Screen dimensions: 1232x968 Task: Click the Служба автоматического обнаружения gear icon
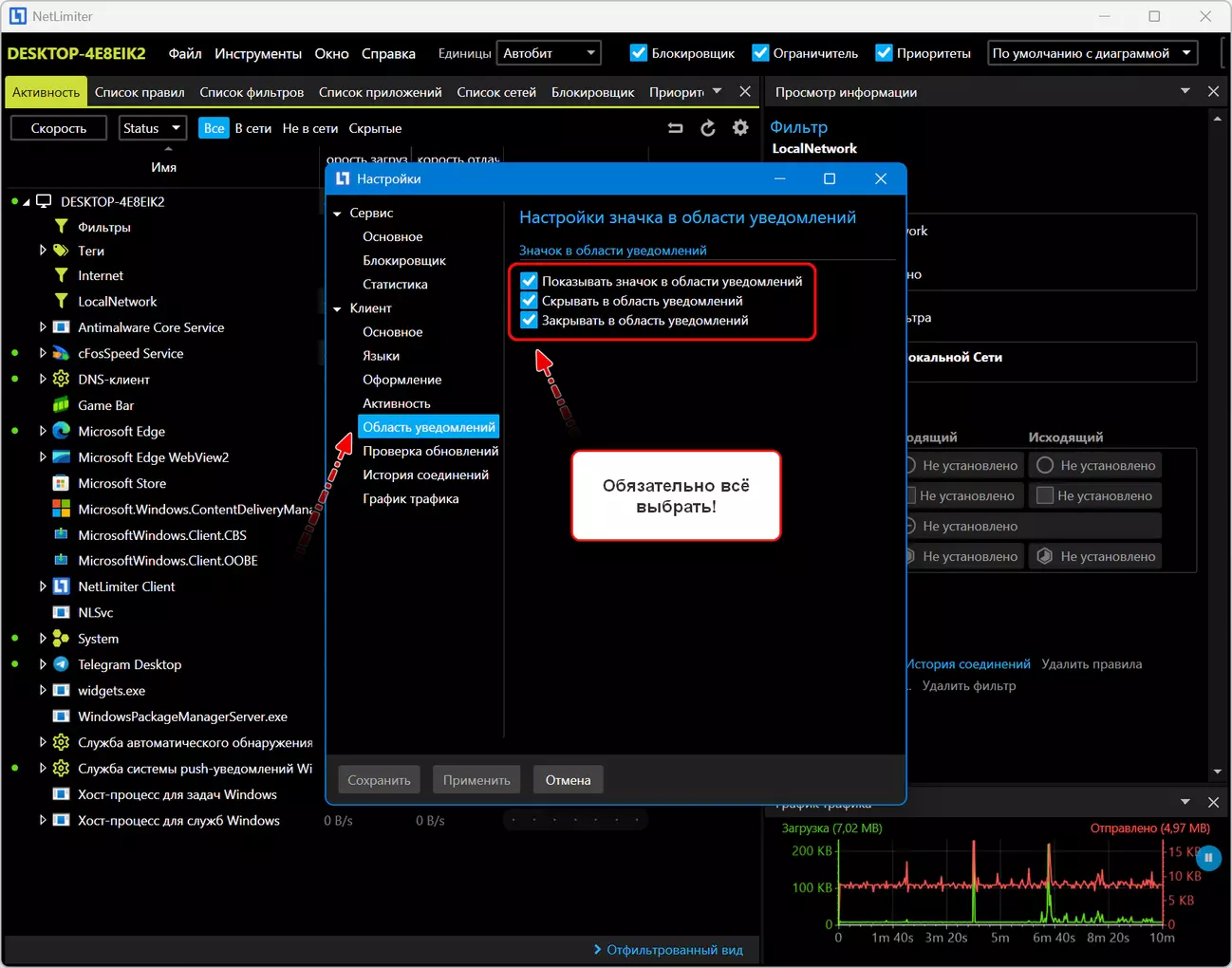pos(62,742)
